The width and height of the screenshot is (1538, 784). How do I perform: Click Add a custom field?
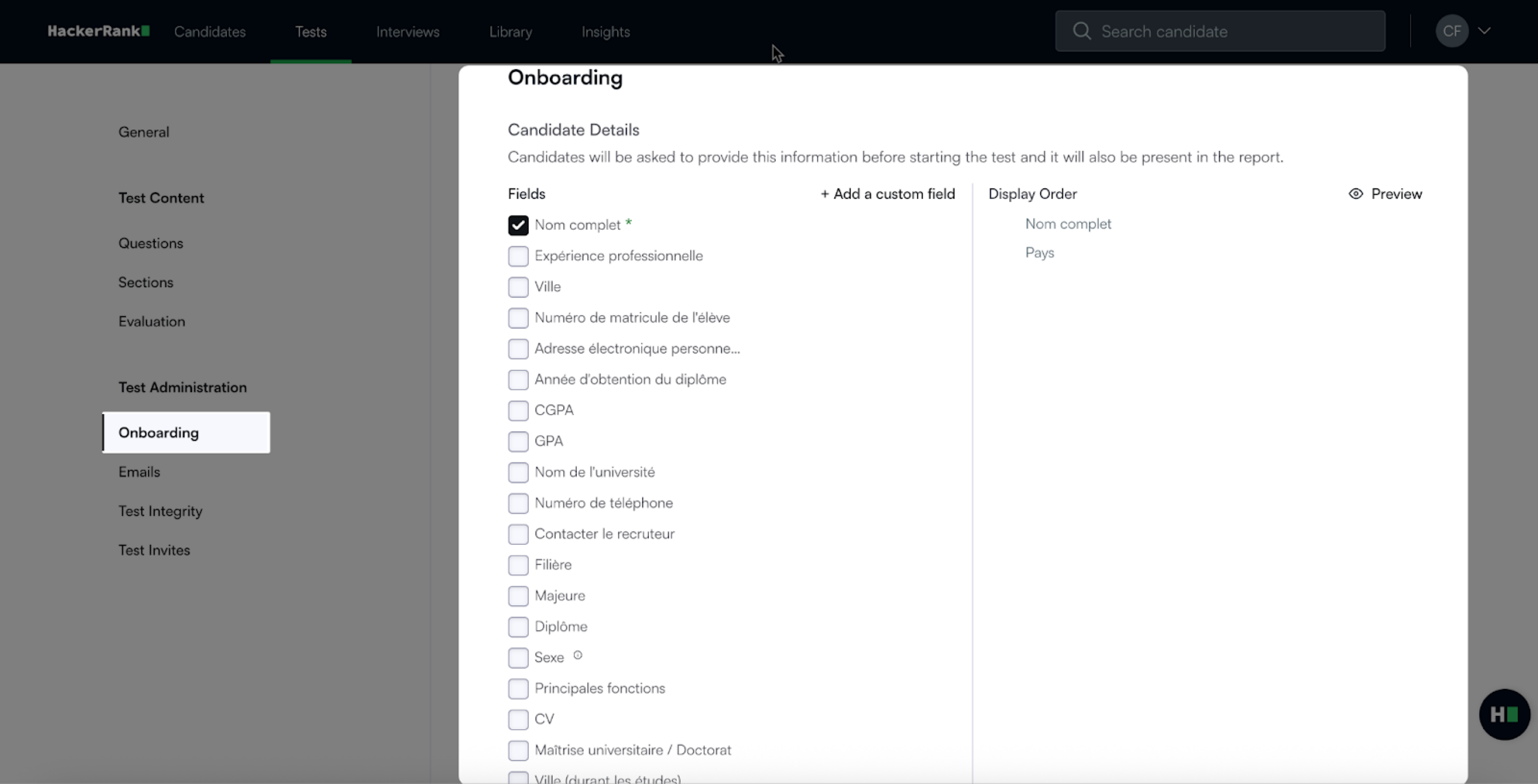(x=887, y=194)
